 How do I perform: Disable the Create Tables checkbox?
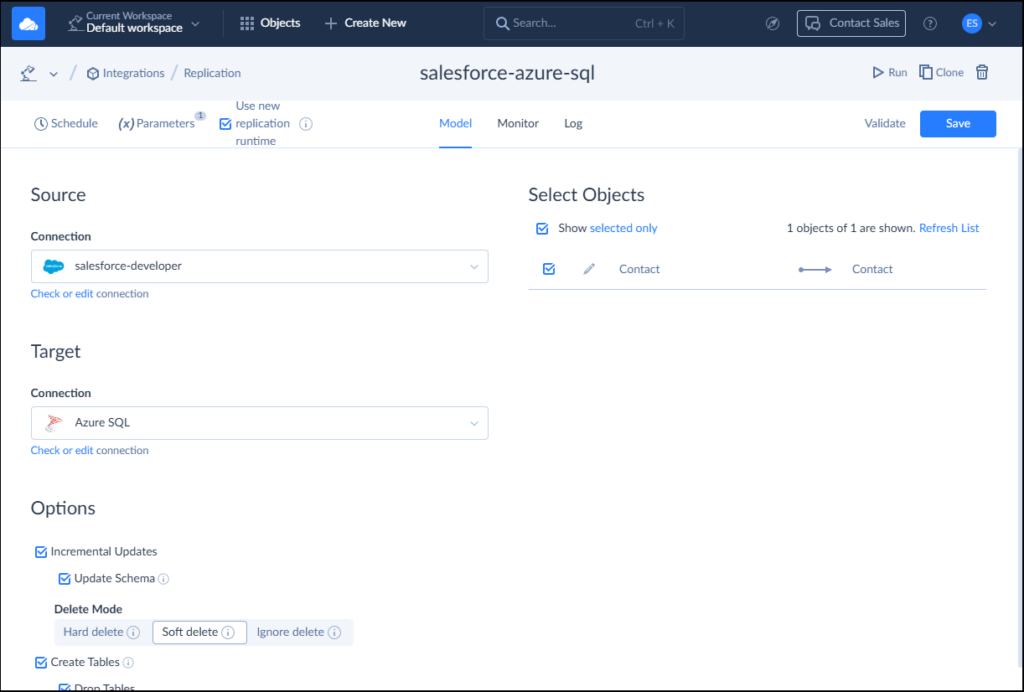pos(41,662)
